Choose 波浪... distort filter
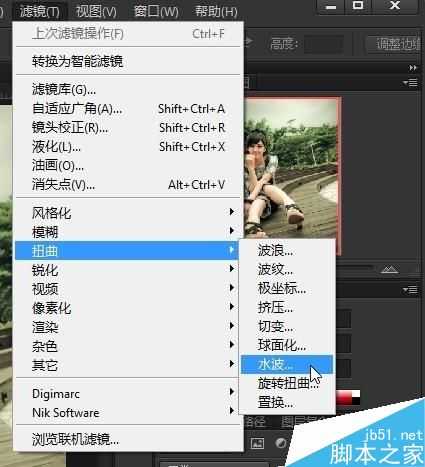Screen dimensions: 425x467 point(287,250)
